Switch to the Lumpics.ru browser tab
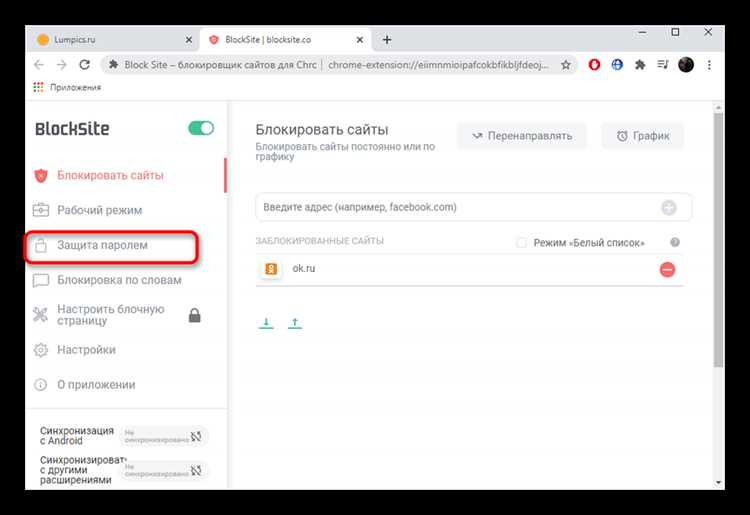 click(113, 40)
